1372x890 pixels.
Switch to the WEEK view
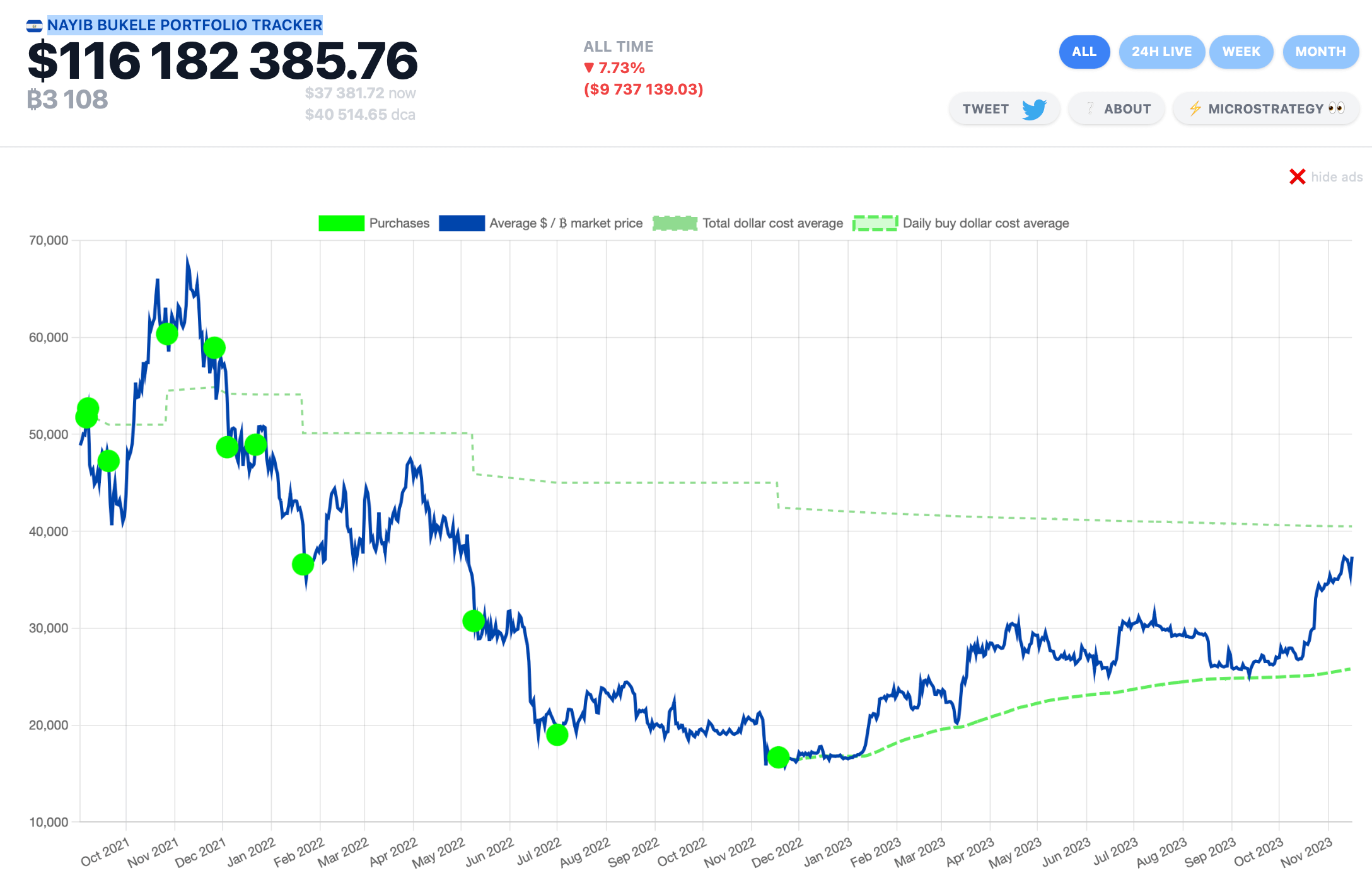click(1241, 52)
